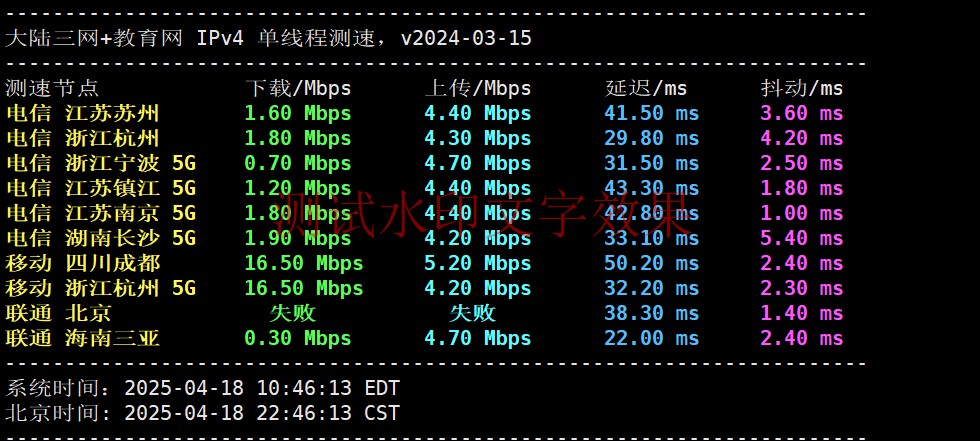Click download value 0.70 Mbps

[298, 163]
